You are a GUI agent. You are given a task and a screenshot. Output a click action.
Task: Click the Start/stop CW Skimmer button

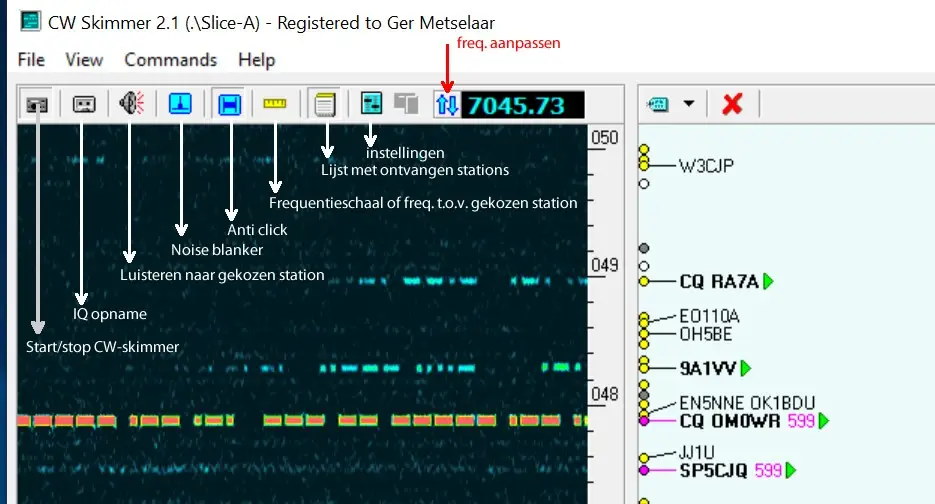coord(37,104)
